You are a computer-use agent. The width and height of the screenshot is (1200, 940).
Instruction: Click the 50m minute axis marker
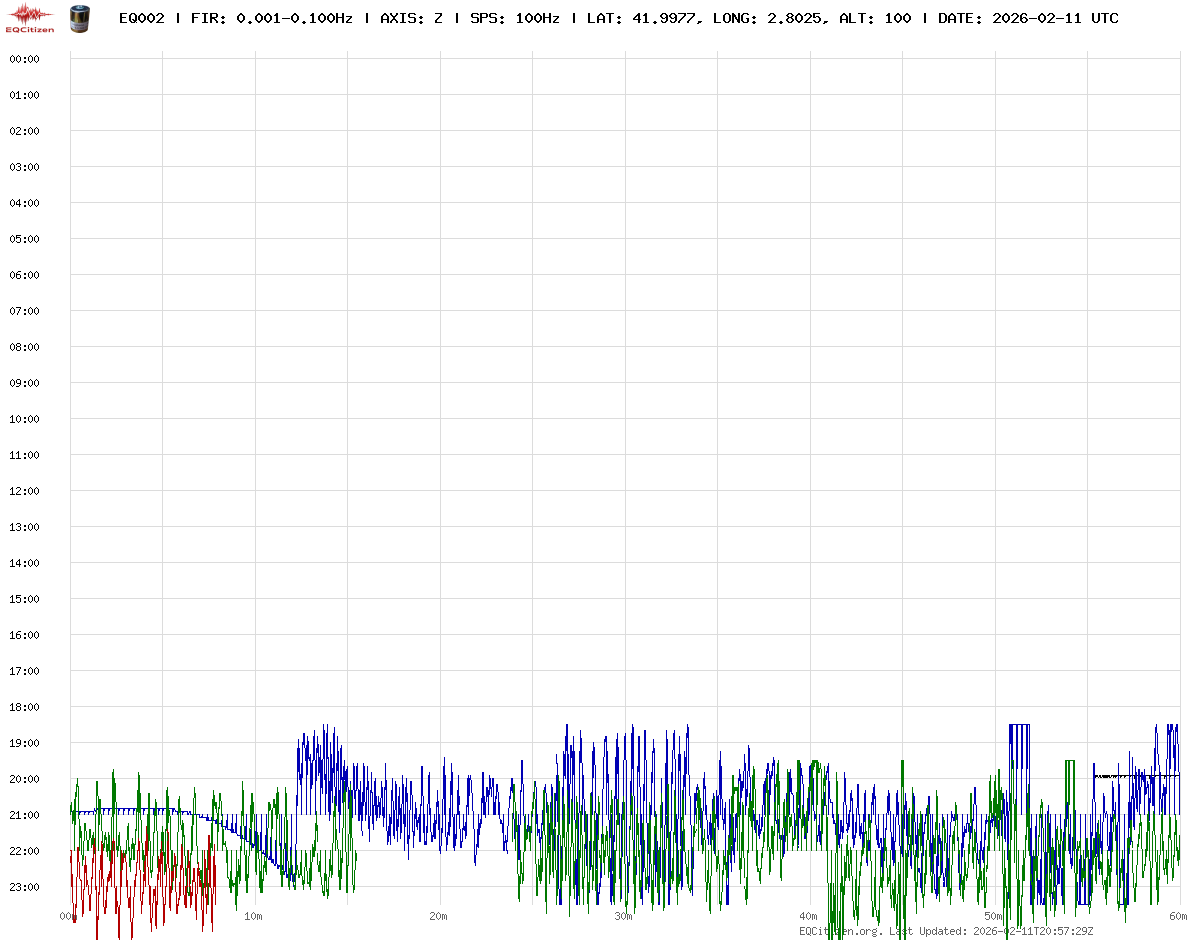[x=993, y=916]
